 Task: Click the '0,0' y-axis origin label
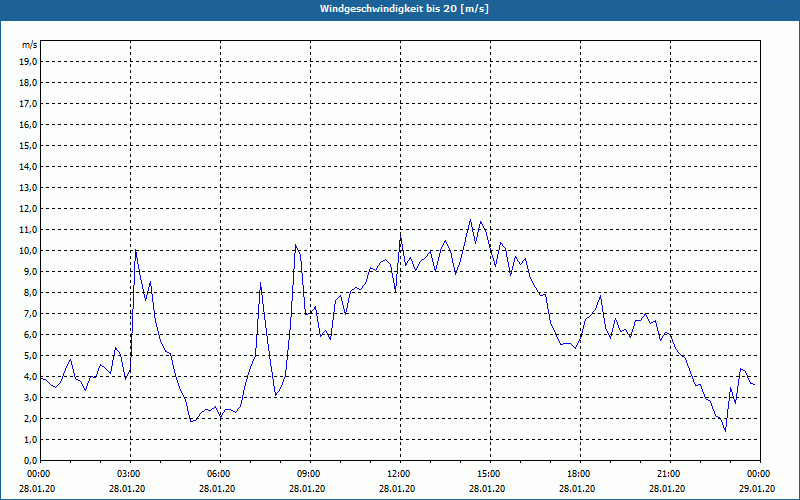pos(30,461)
